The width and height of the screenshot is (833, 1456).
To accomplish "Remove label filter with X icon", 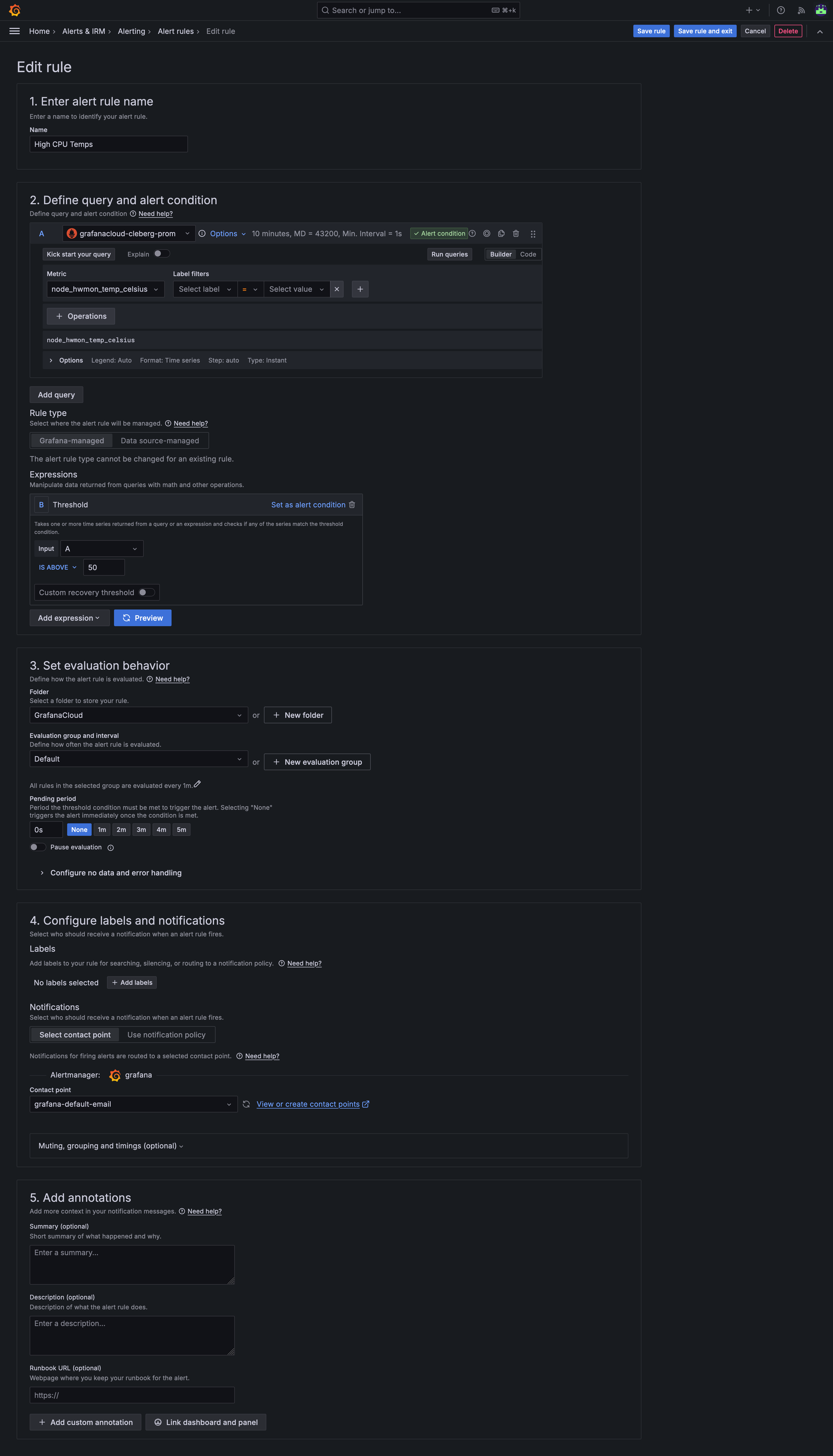I will click(x=337, y=289).
